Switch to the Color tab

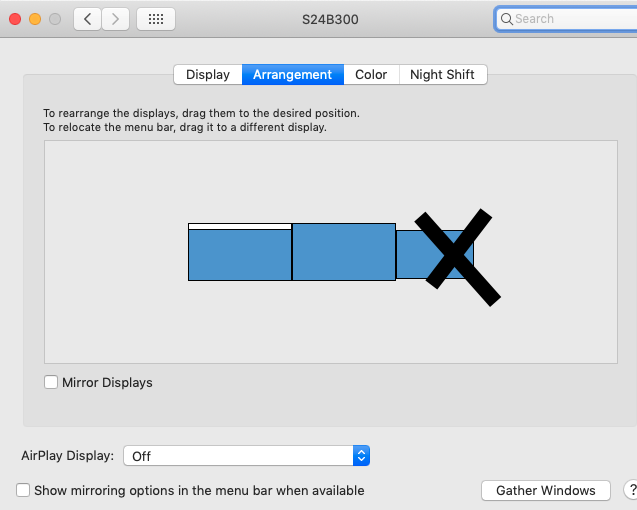(x=371, y=74)
